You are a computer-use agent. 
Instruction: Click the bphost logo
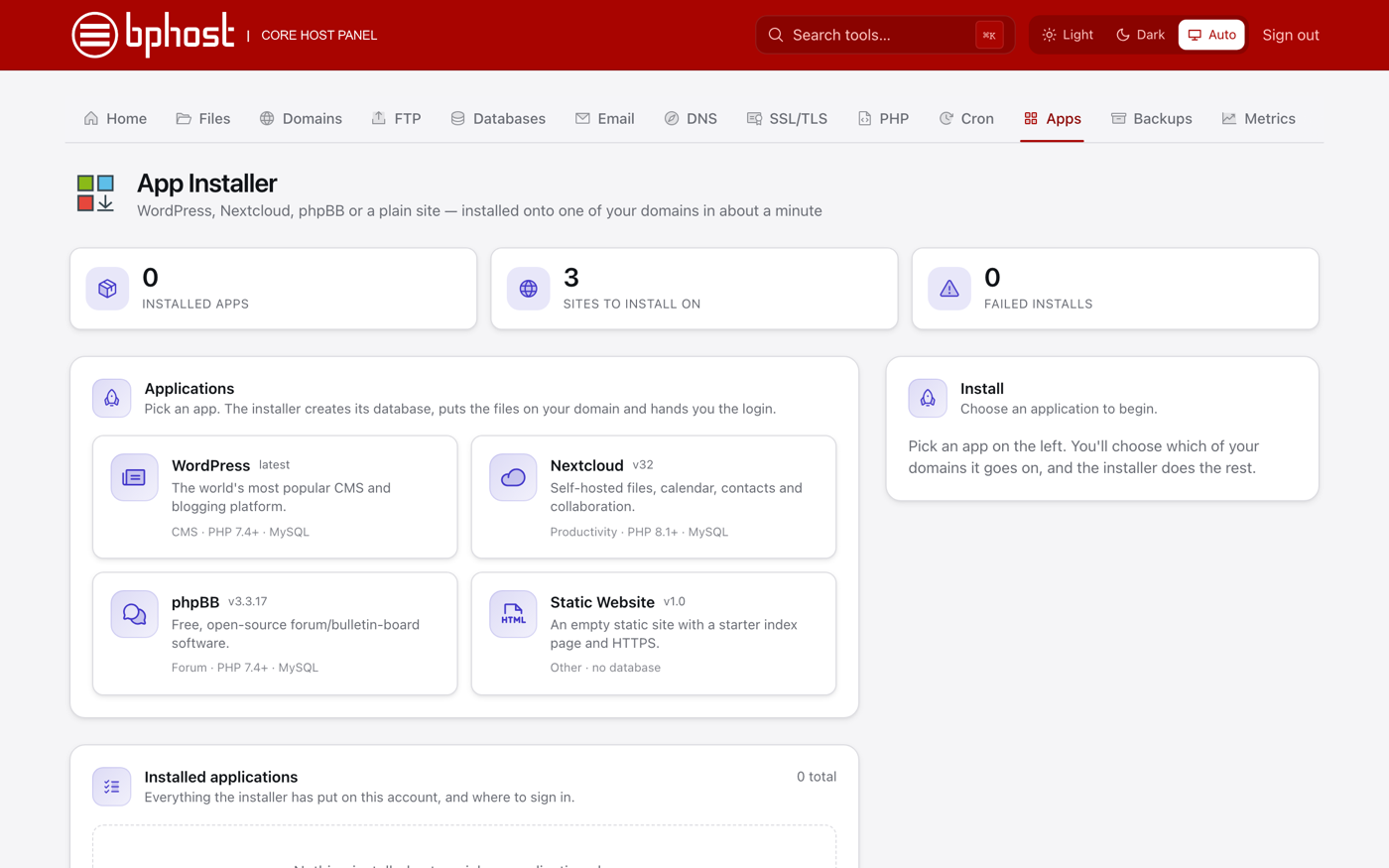pos(153,35)
